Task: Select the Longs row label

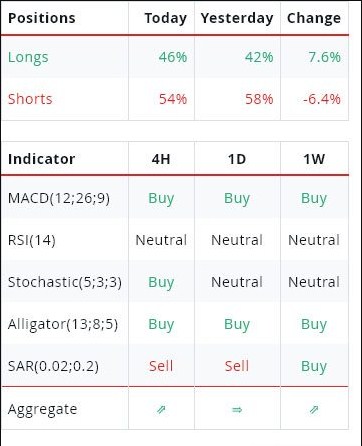Action: (x=28, y=58)
